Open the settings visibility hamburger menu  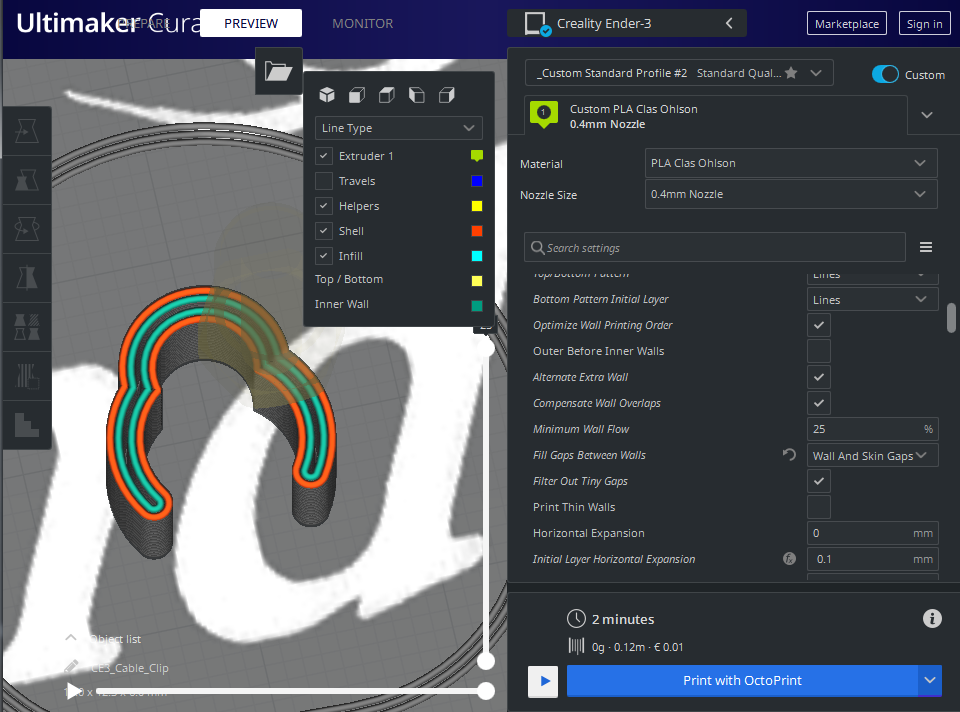point(926,247)
